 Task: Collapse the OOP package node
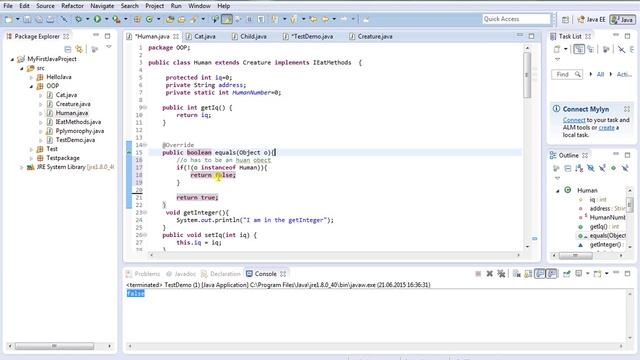coord(31,86)
